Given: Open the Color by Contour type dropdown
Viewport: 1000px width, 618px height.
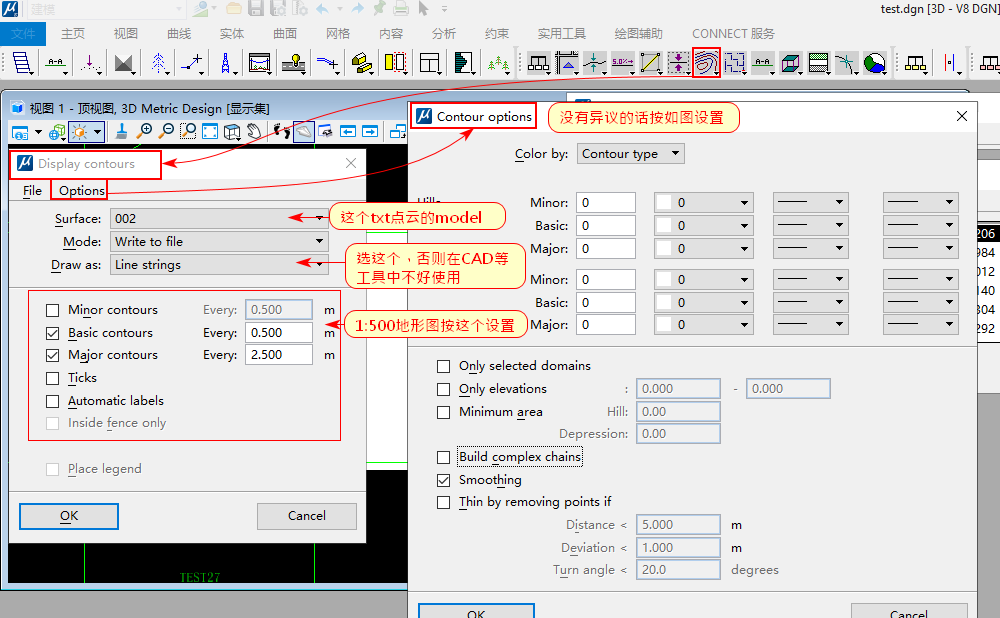Looking at the screenshot, I should click(x=630, y=154).
